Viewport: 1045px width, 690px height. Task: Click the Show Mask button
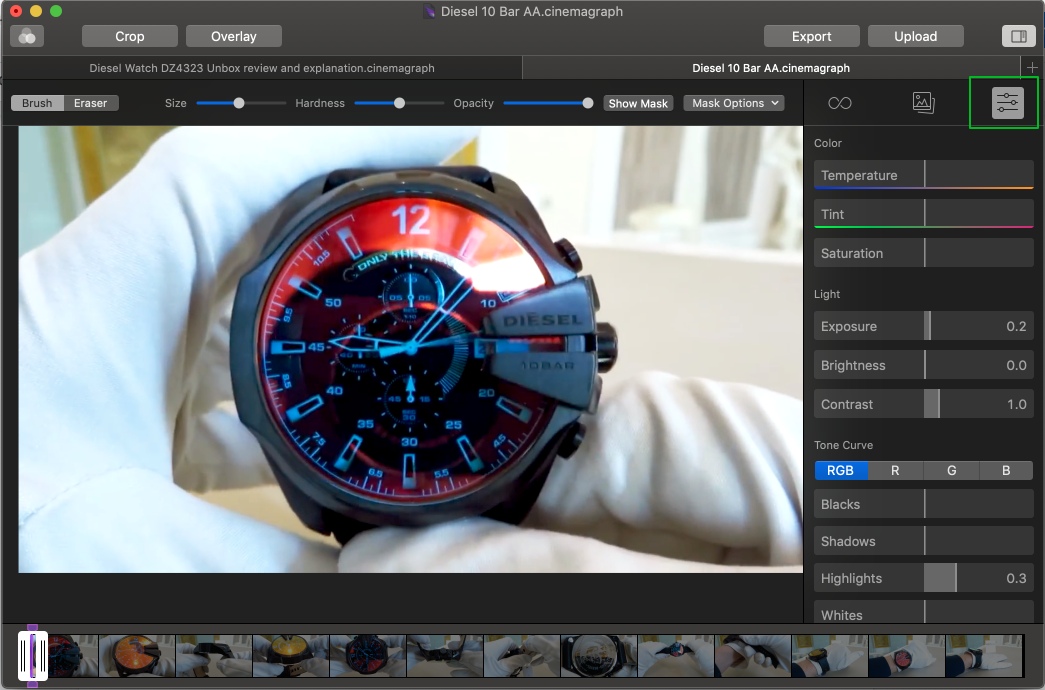(638, 103)
